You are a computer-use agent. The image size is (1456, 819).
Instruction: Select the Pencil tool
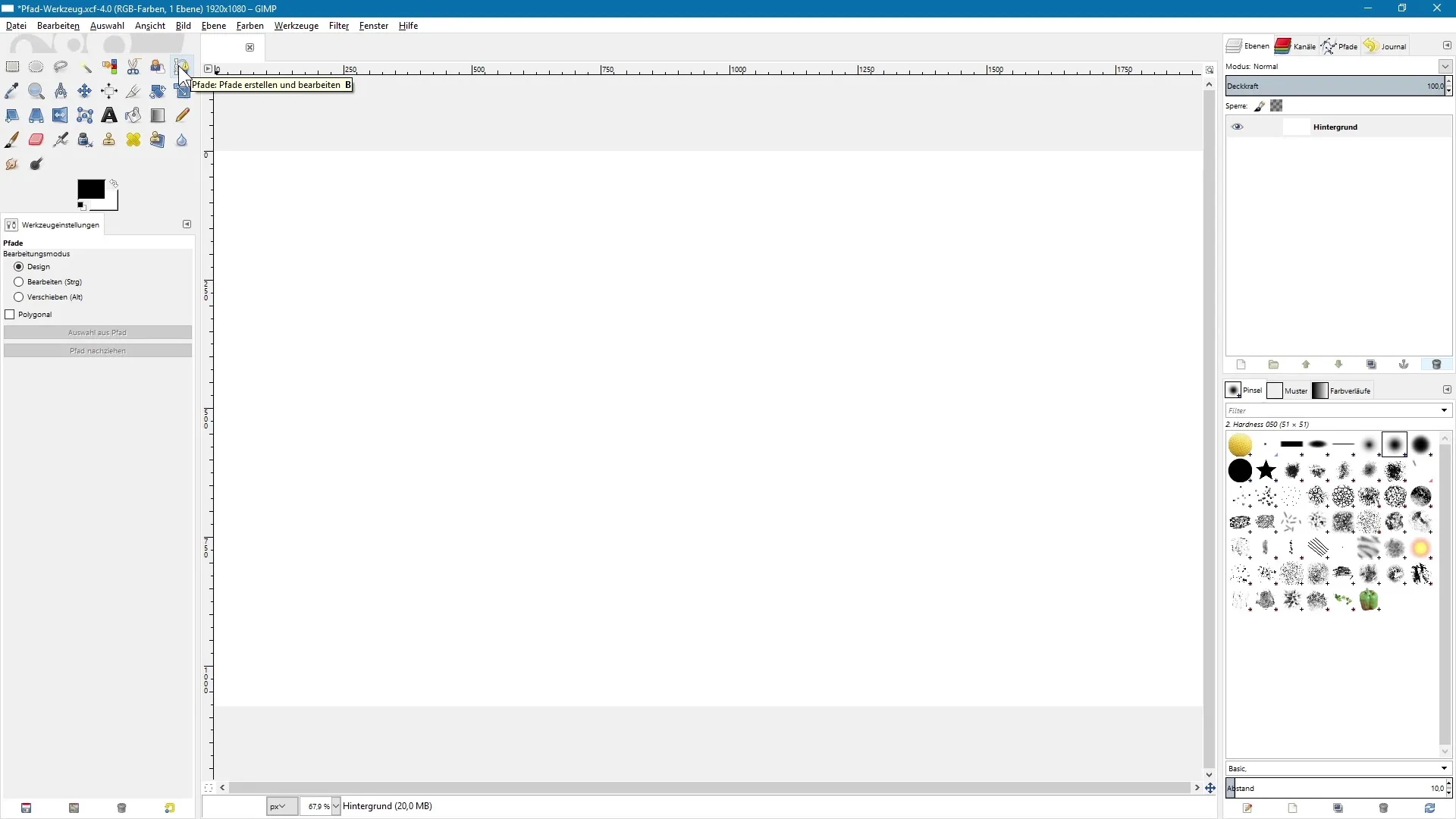[182, 115]
